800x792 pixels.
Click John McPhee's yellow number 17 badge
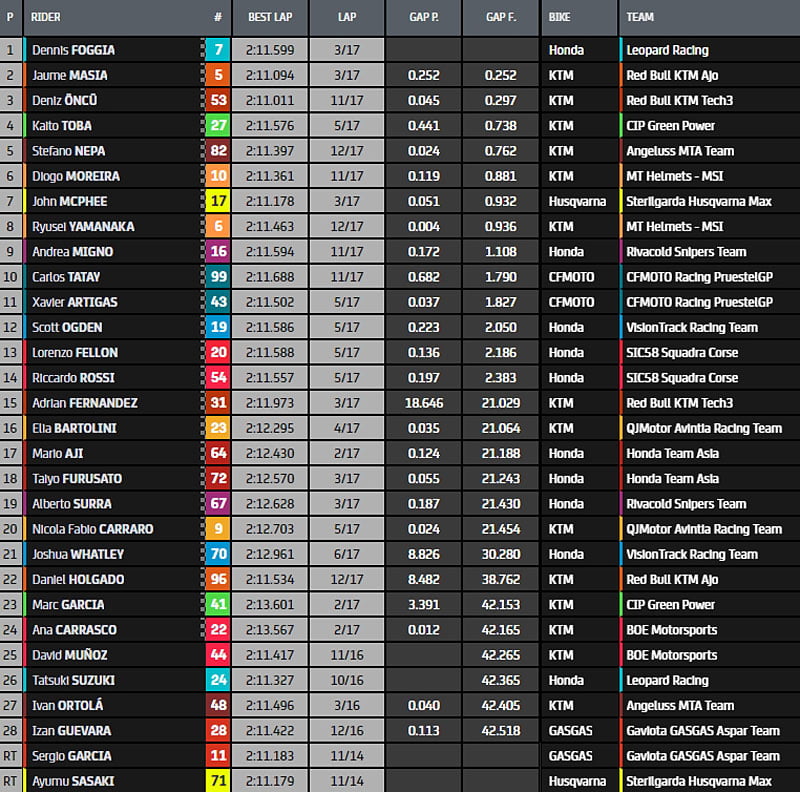tap(218, 201)
